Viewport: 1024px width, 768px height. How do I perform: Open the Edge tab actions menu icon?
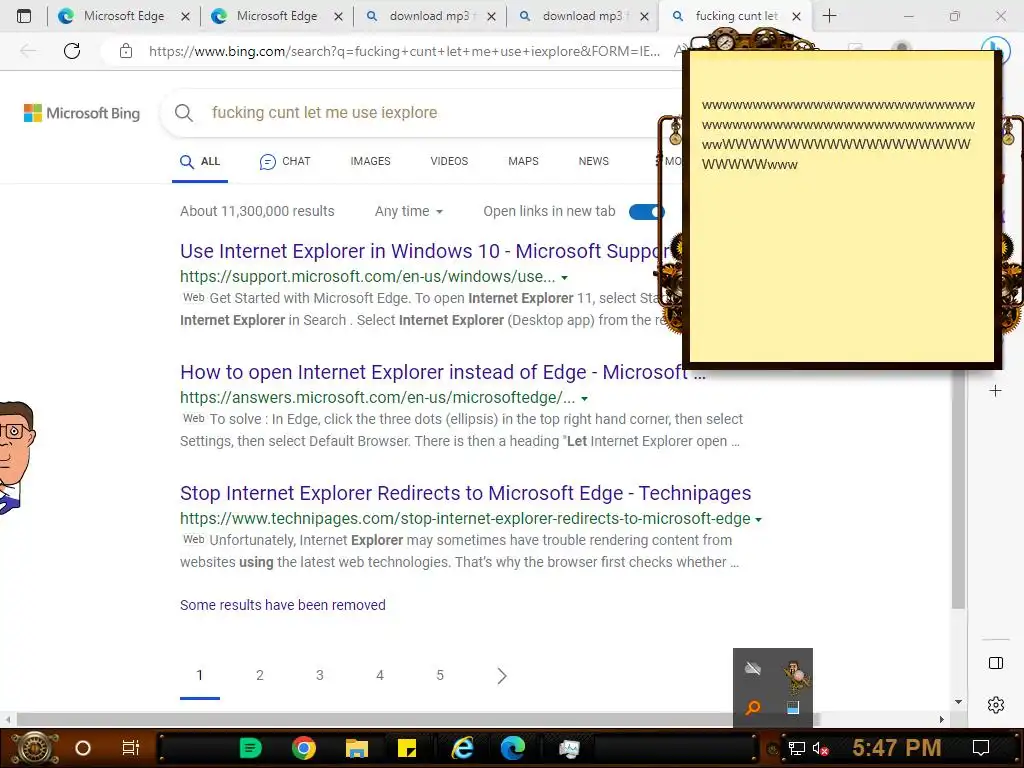[x=24, y=16]
